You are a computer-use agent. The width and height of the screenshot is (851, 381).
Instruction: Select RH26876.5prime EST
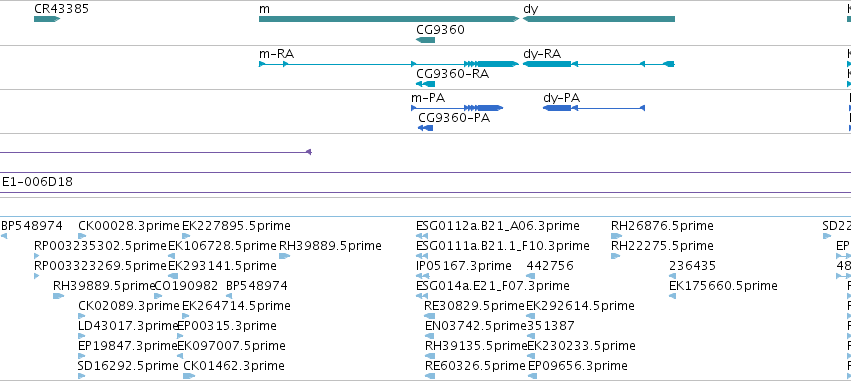click(x=662, y=226)
